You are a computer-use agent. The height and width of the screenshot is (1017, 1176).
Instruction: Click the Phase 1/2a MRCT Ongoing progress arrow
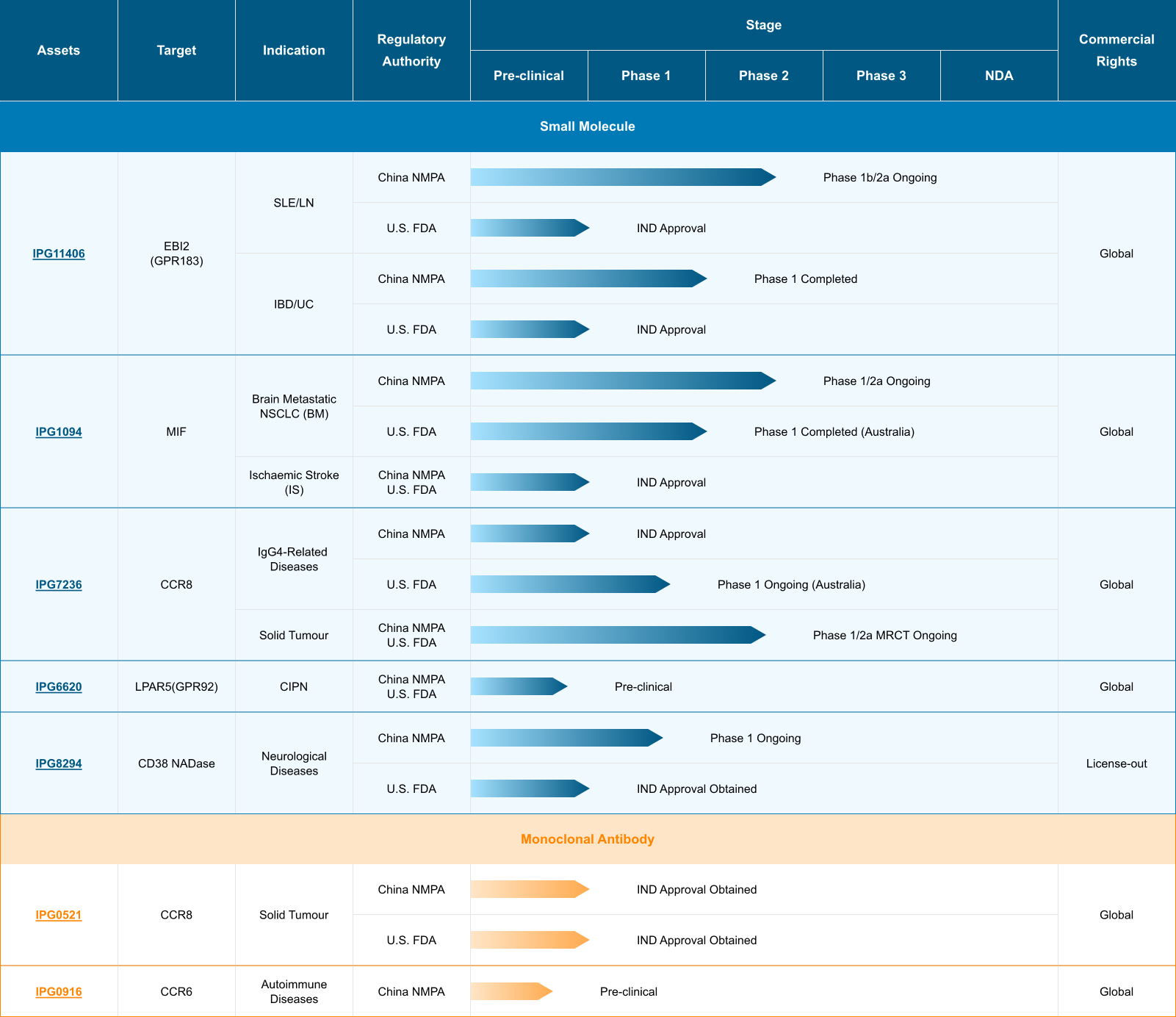(x=617, y=635)
